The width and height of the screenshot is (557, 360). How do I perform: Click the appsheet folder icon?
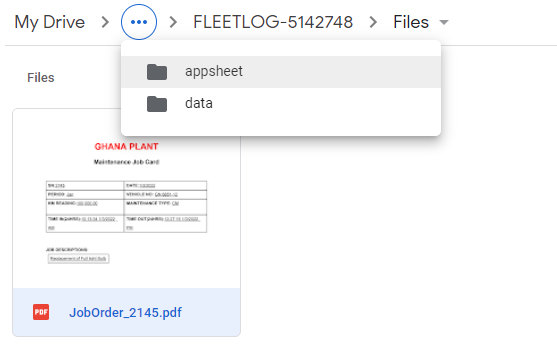coord(157,72)
